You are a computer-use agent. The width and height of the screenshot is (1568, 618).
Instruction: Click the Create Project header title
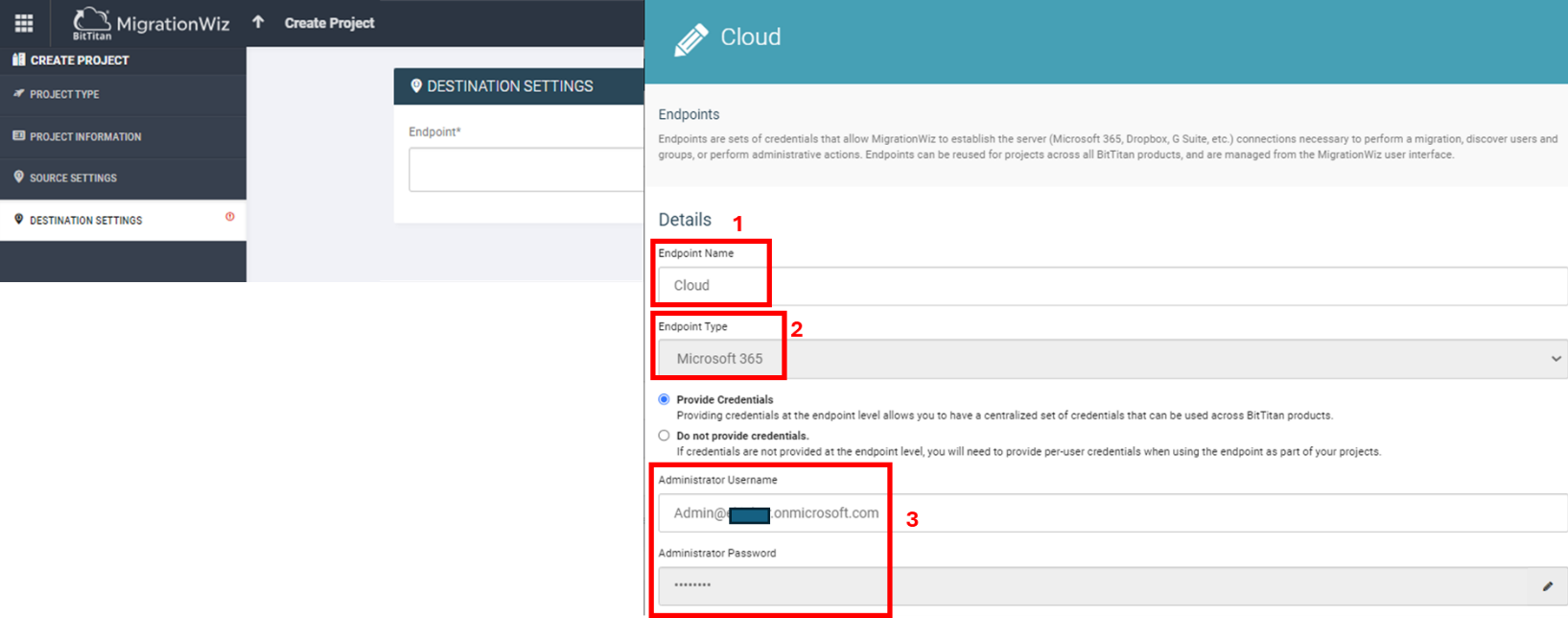pos(329,23)
